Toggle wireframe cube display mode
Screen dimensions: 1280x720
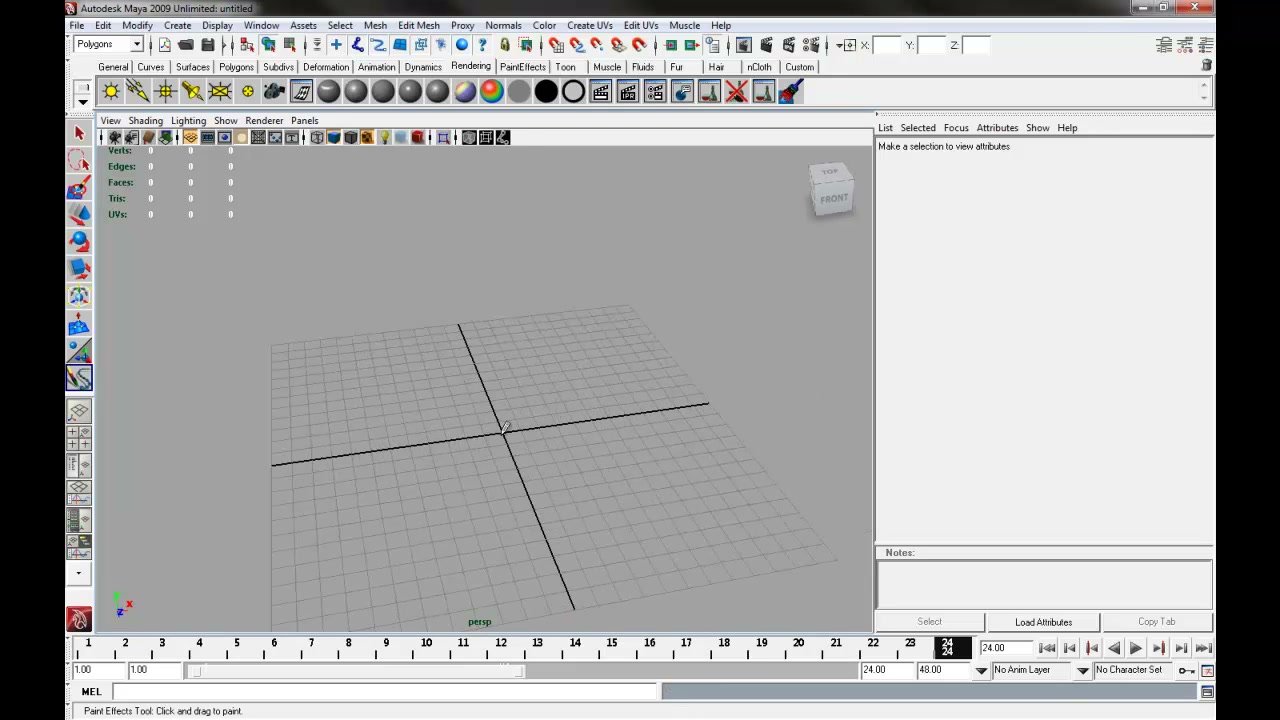317,137
